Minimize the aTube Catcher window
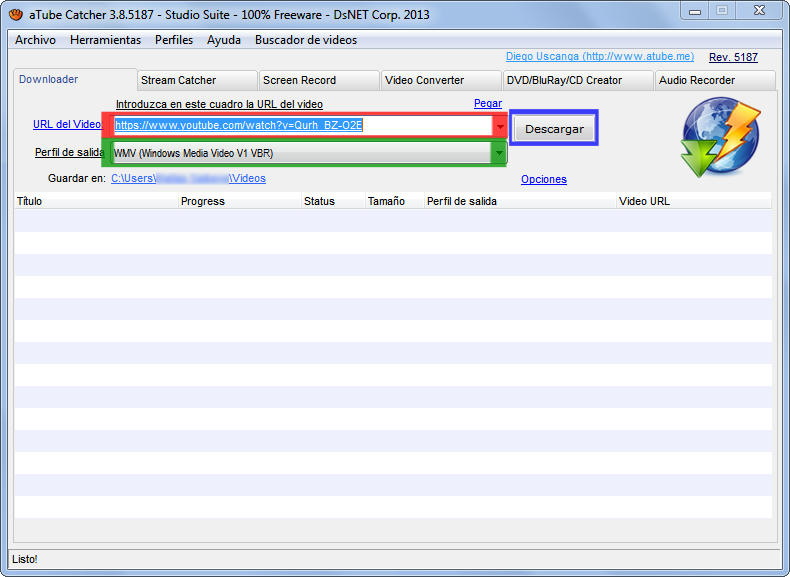The image size is (790, 577). click(x=695, y=11)
